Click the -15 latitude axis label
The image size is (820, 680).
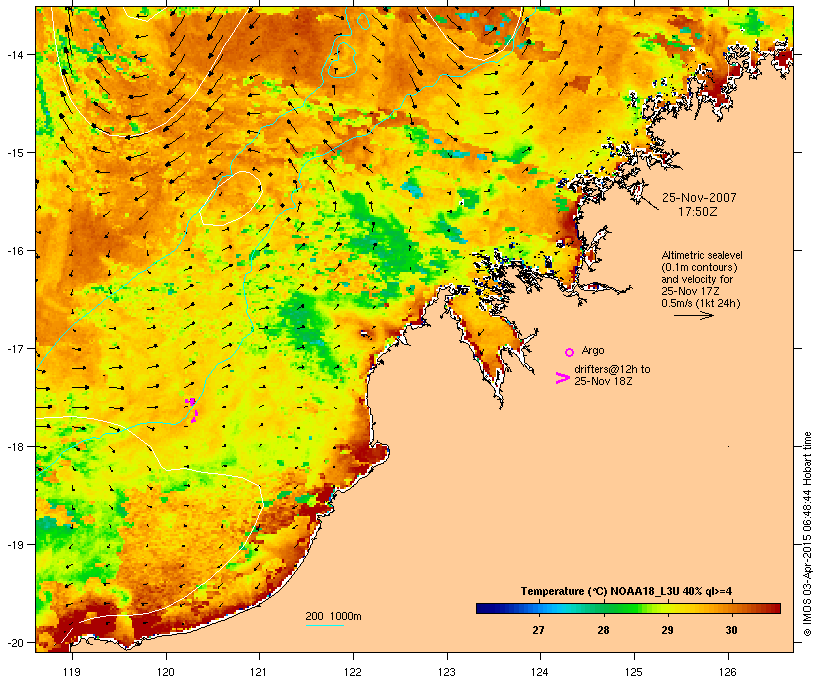coord(14,153)
